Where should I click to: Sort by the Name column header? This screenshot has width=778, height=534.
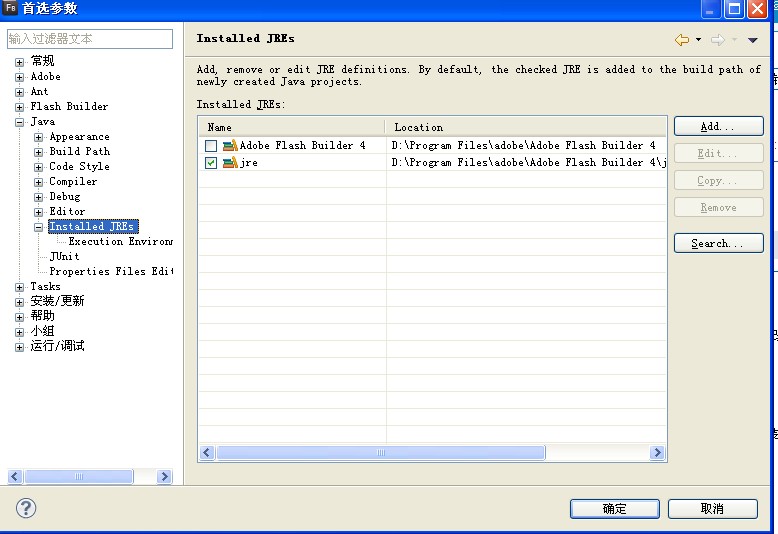292,127
